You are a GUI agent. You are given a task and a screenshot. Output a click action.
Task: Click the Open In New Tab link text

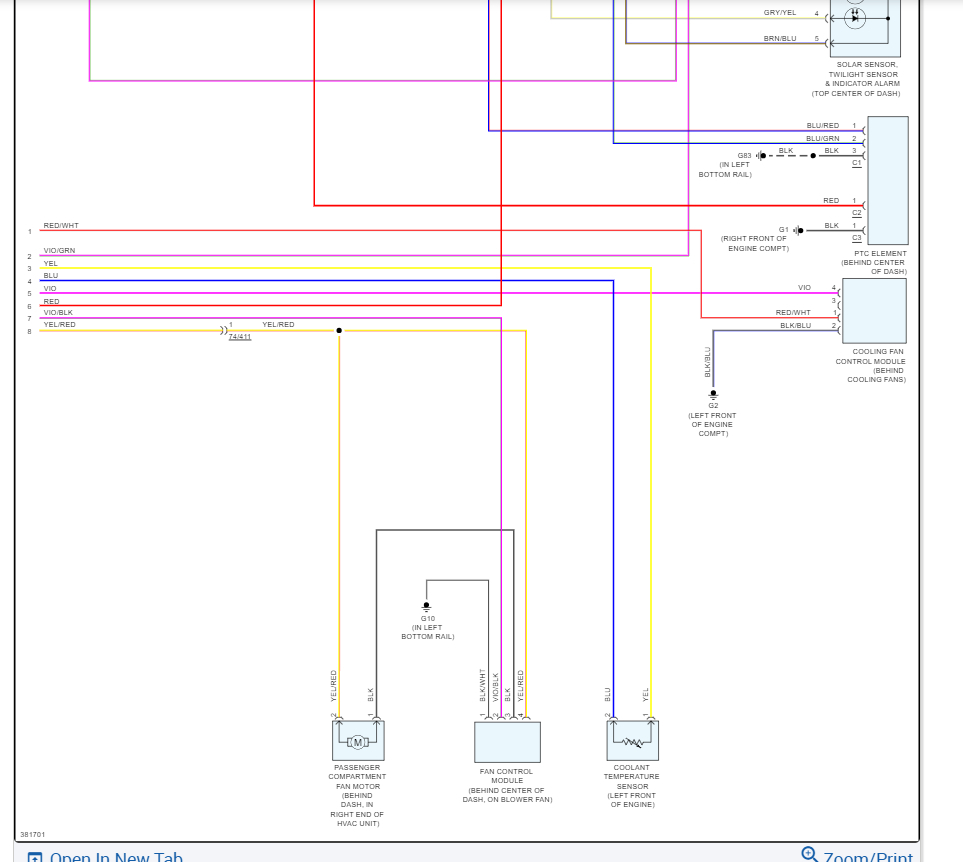116,857
